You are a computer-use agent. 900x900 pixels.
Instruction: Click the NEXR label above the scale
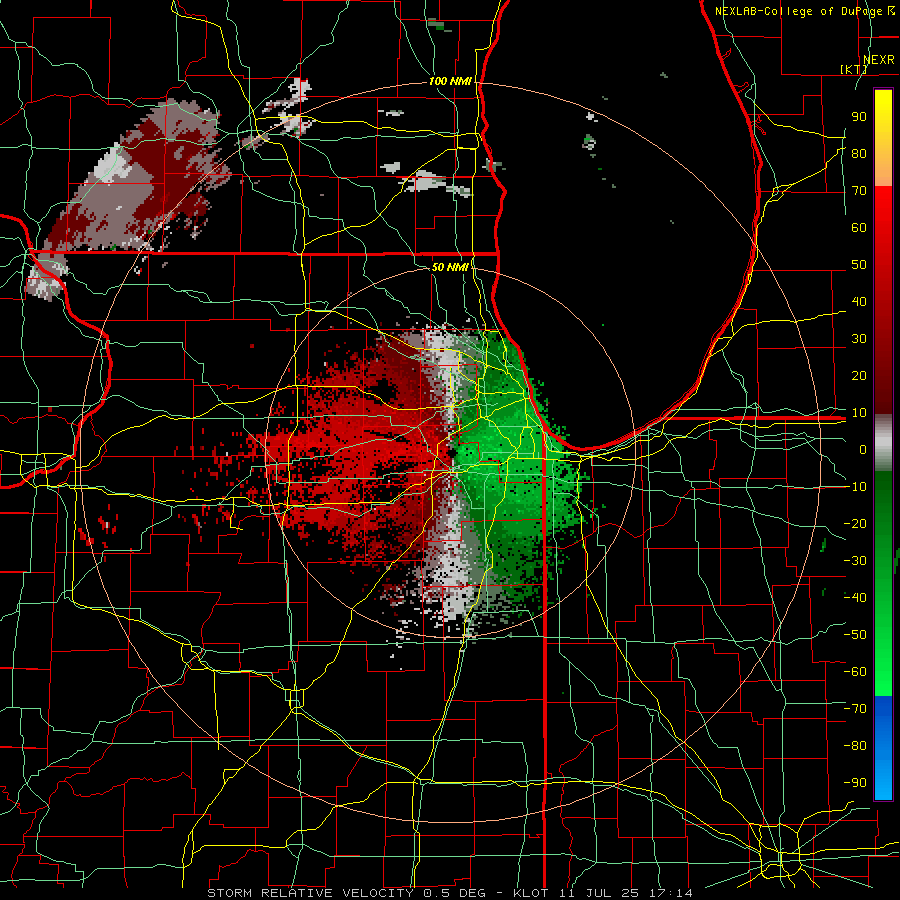point(878,60)
